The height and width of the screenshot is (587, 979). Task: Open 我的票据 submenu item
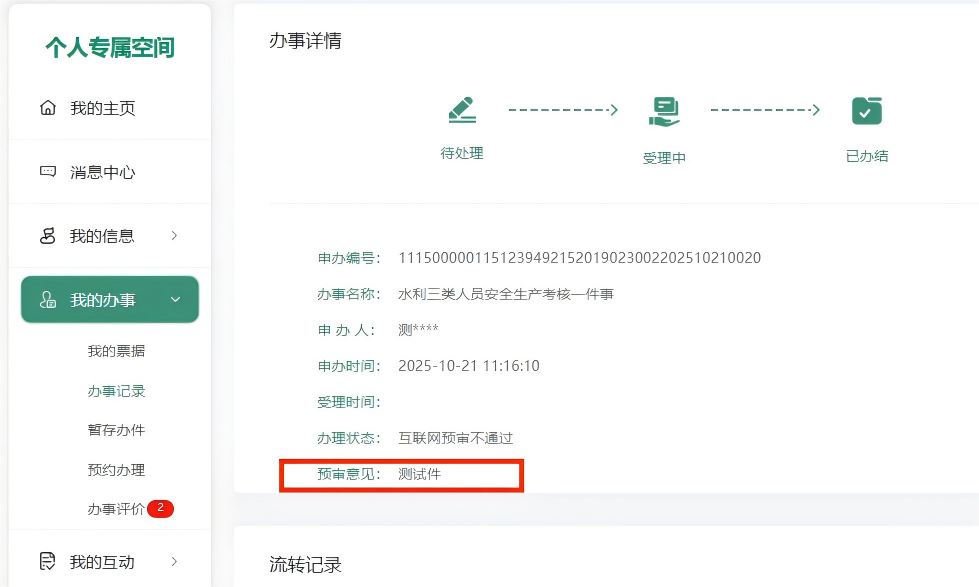pyautogui.click(x=116, y=351)
